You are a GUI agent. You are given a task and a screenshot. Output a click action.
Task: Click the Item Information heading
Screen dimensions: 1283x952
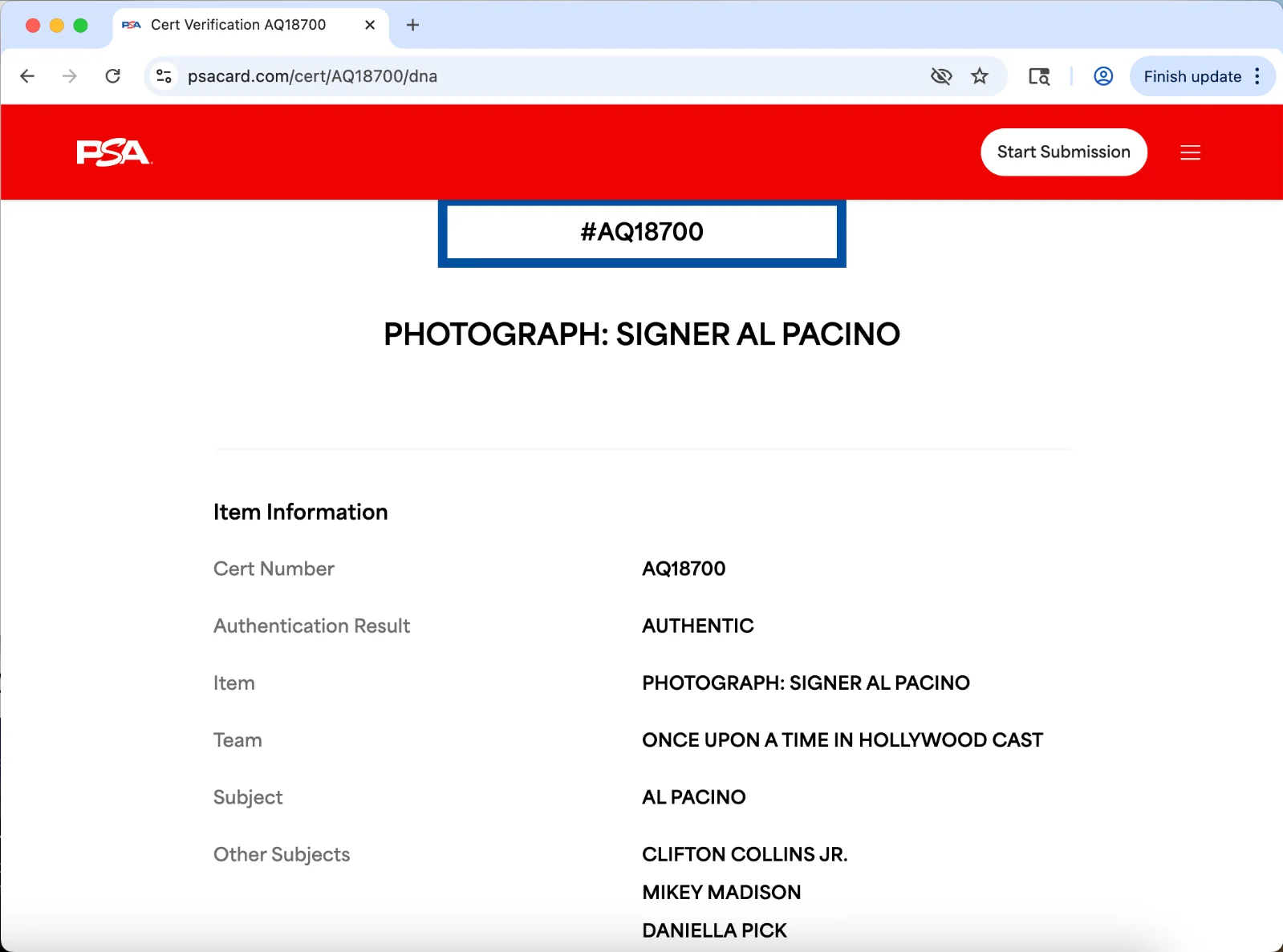pos(300,512)
